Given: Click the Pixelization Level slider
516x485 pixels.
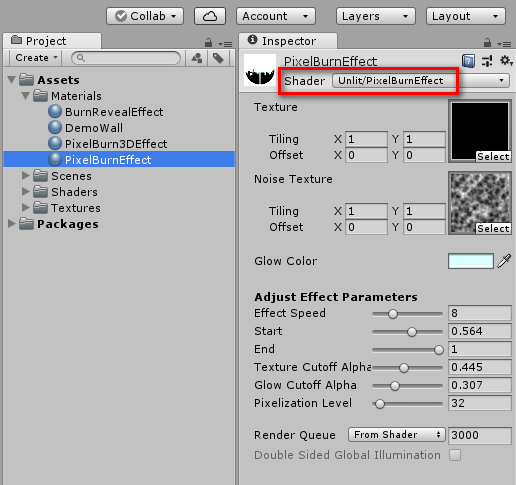Looking at the screenshot, I should click(x=407, y=404).
